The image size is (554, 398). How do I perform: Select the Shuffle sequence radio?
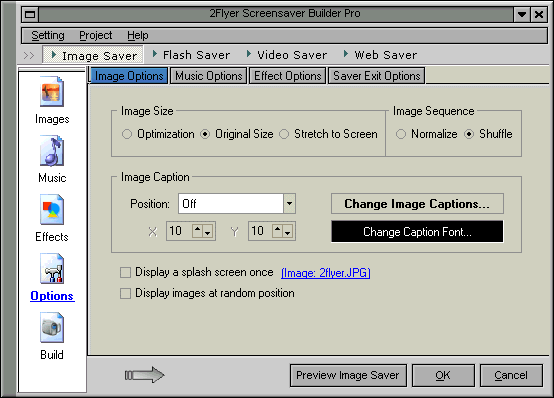pyautogui.click(x=469, y=134)
